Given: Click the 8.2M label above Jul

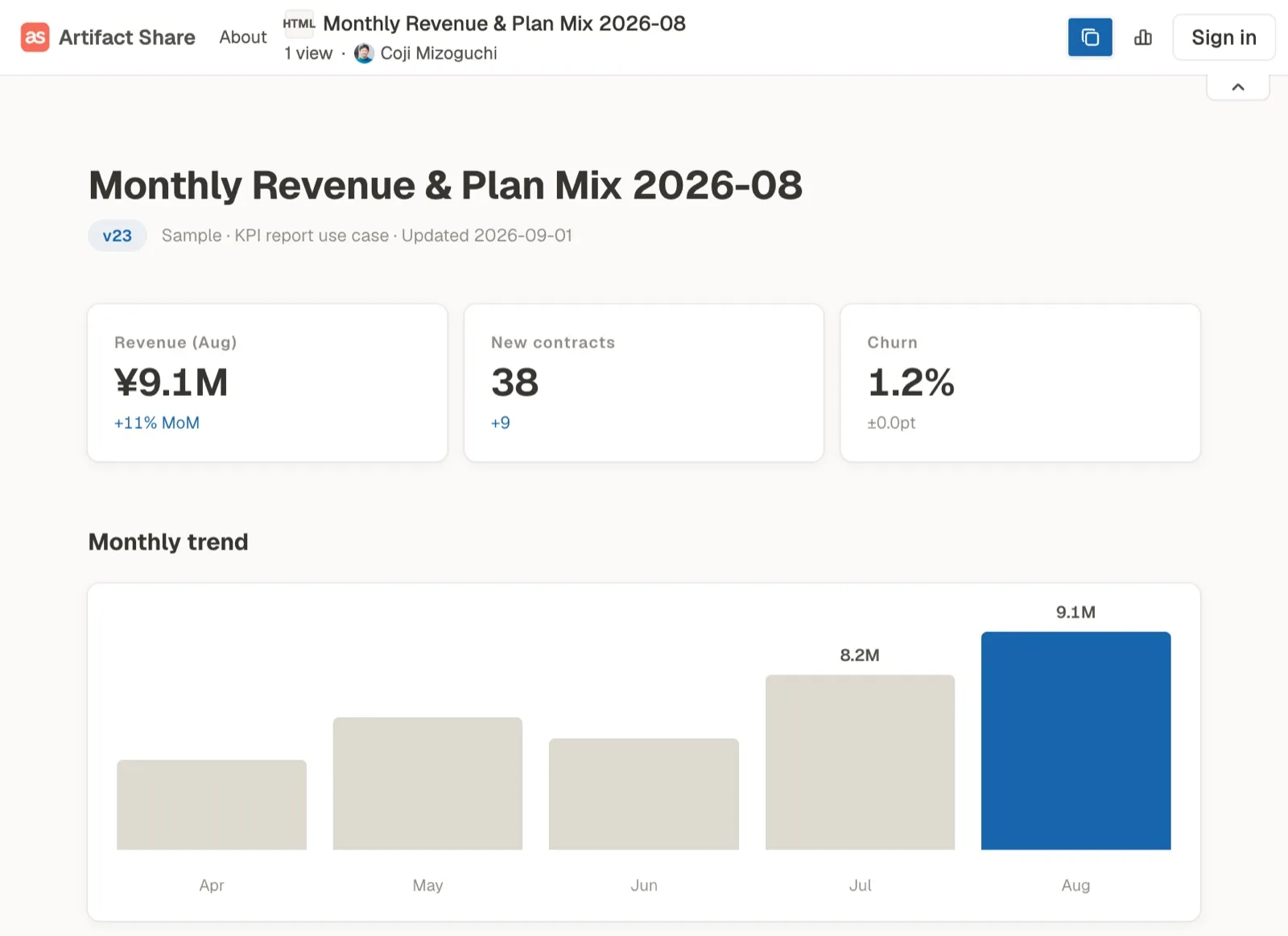Looking at the screenshot, I should tap(860, 655).
